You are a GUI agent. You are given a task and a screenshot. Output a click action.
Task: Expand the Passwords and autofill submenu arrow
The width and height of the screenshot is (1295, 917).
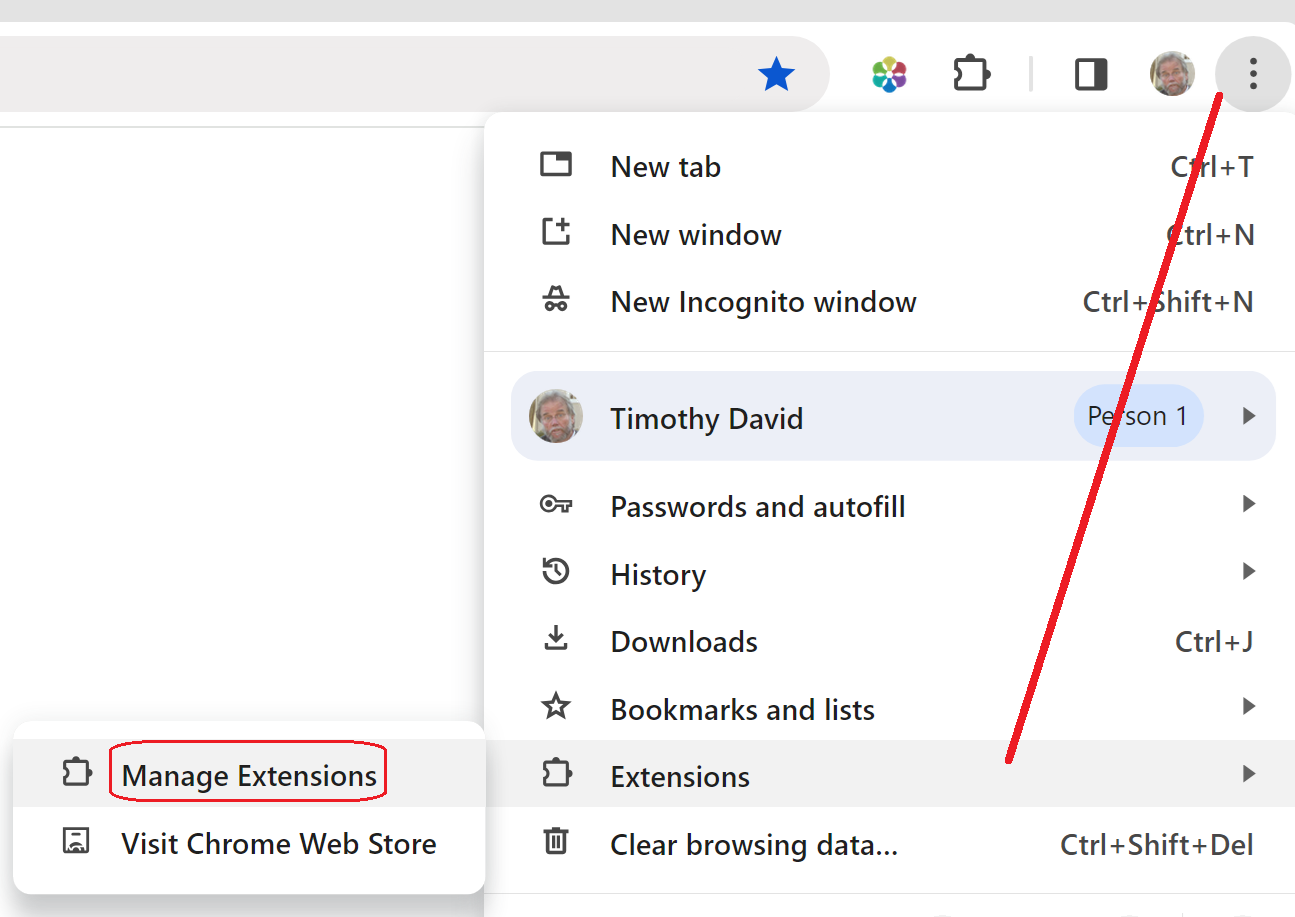pos(1248,504)
